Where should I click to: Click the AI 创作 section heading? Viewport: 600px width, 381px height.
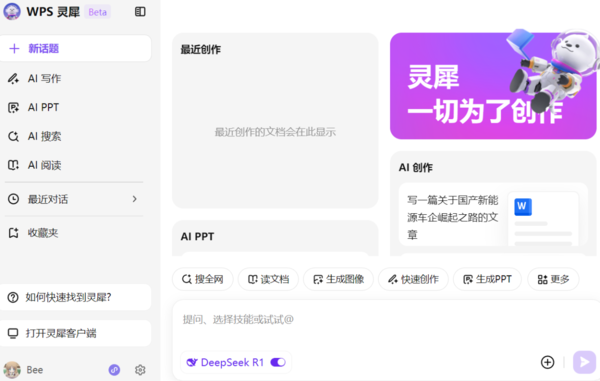pyautogui.click(x=416, y=167)
